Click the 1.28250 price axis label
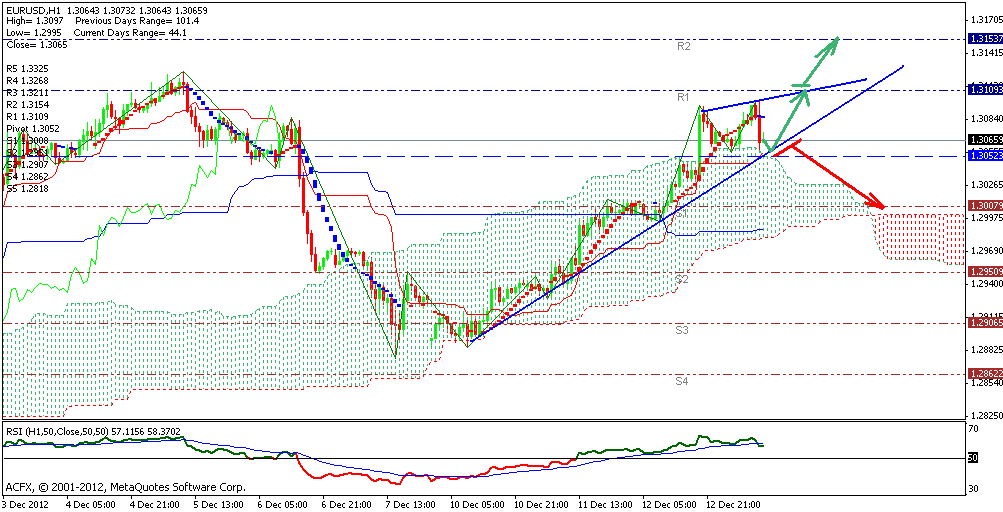1003x512 pixels. pos(985,415)
